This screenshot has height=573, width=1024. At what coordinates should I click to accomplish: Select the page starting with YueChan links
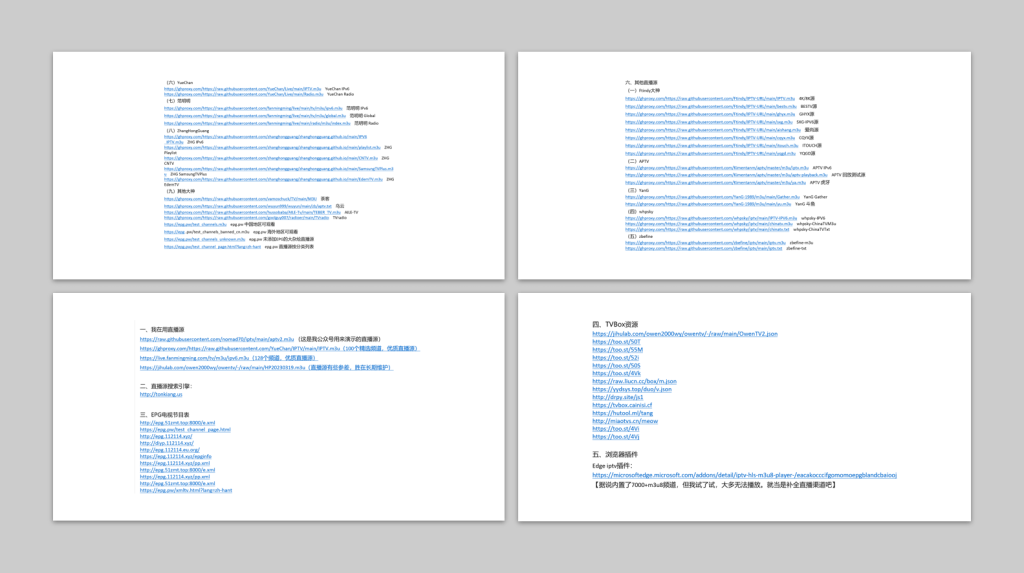pos(279,166)
